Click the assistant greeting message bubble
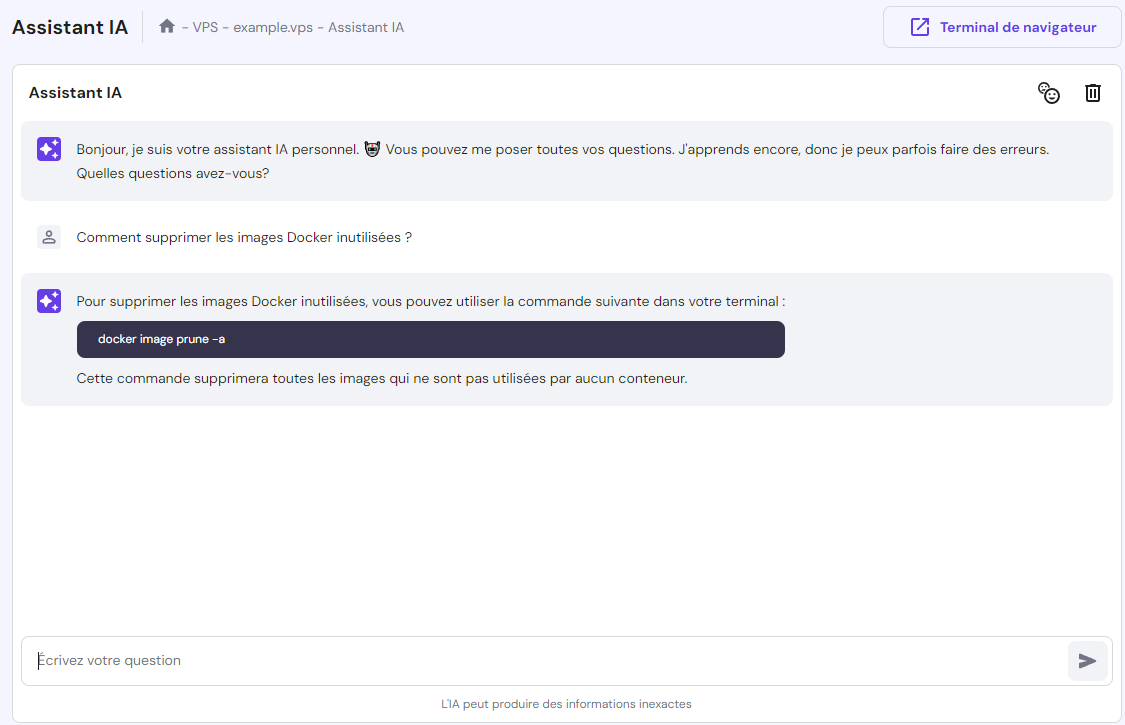1125x725 pixels. [560, 160]
